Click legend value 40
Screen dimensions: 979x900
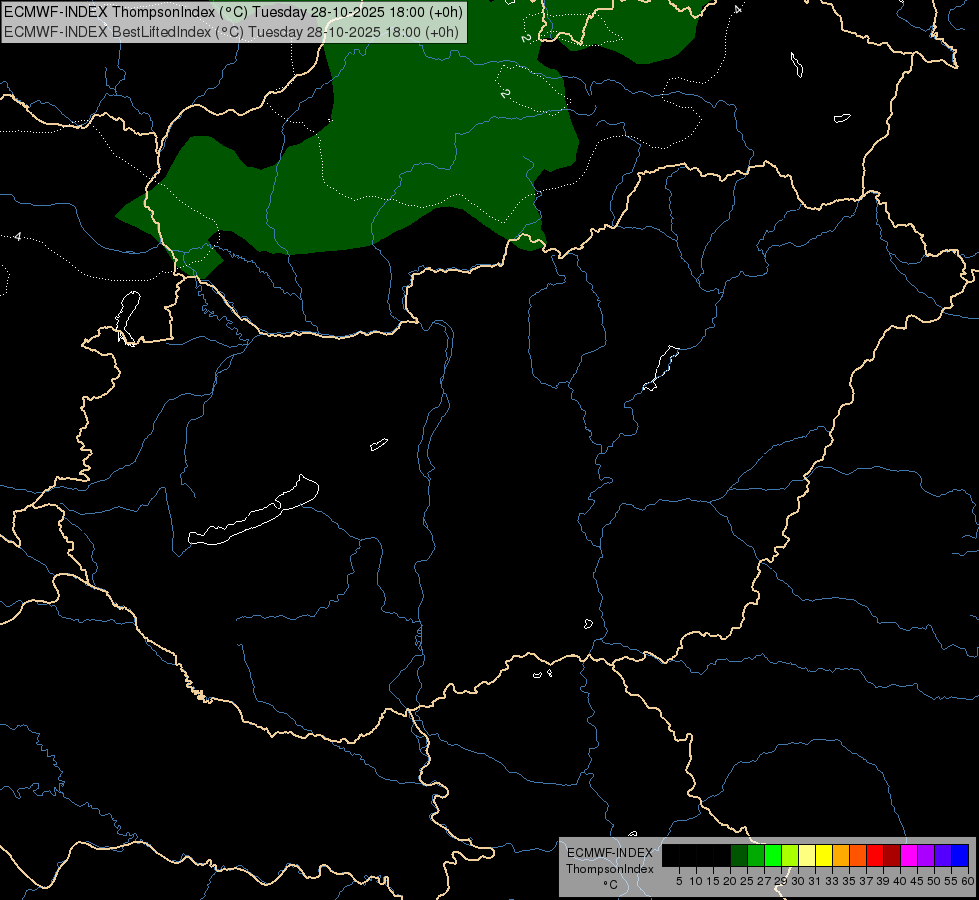(900, 881)
